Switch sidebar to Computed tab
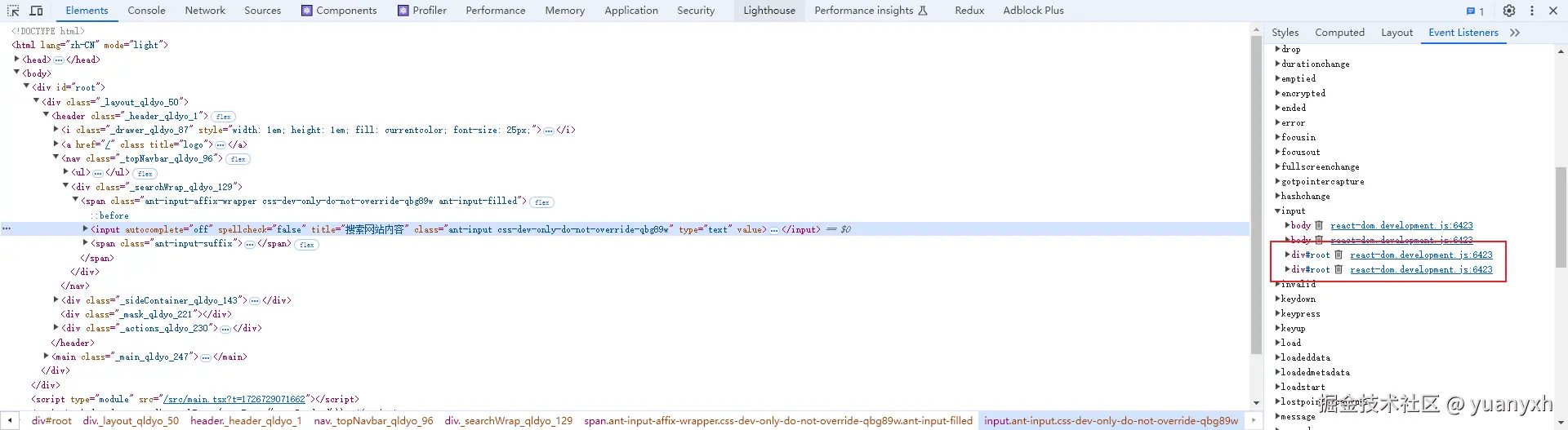Screen dimensions: 1568x430 1339,33
